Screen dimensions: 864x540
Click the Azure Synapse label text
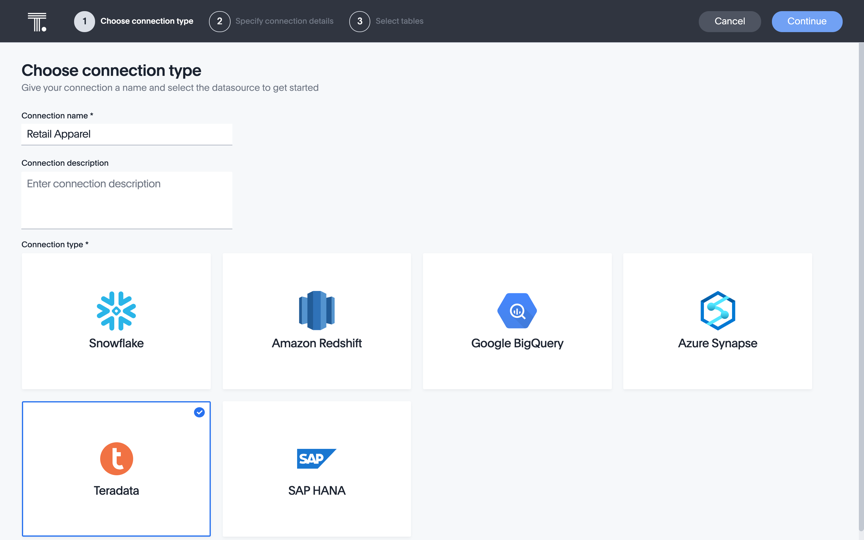717,343
